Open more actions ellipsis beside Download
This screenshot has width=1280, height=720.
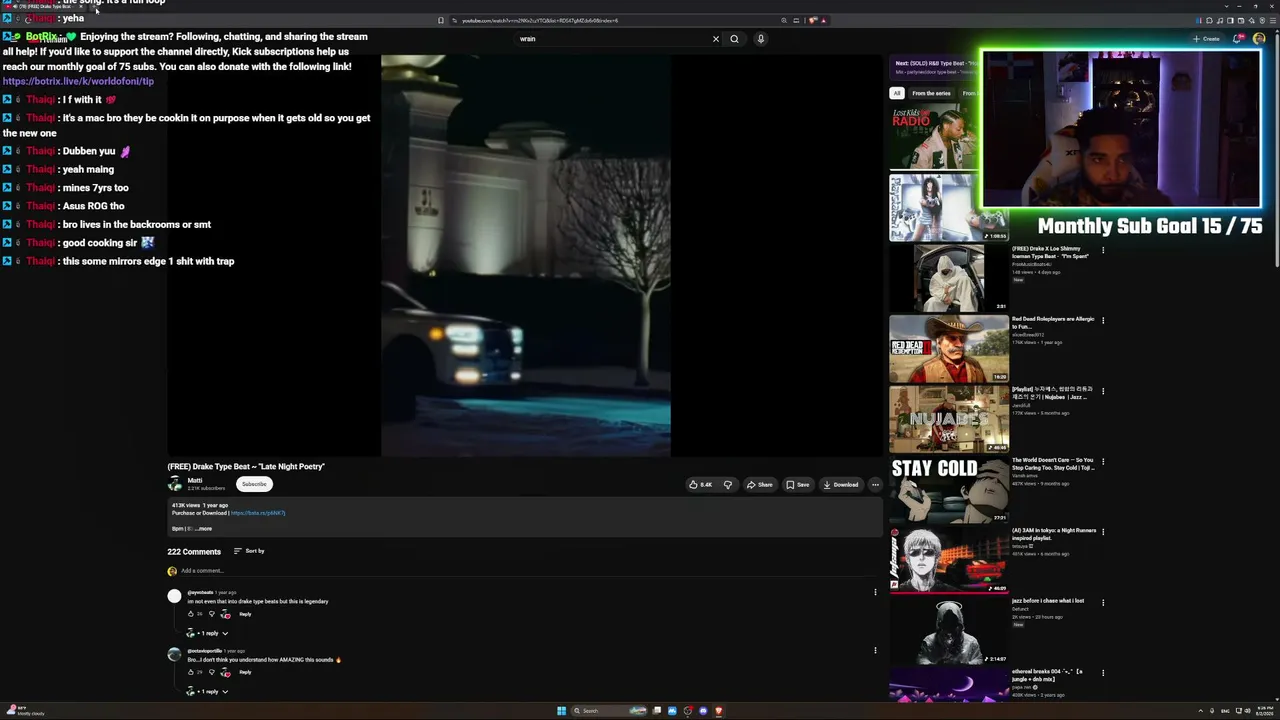(875, 485)
